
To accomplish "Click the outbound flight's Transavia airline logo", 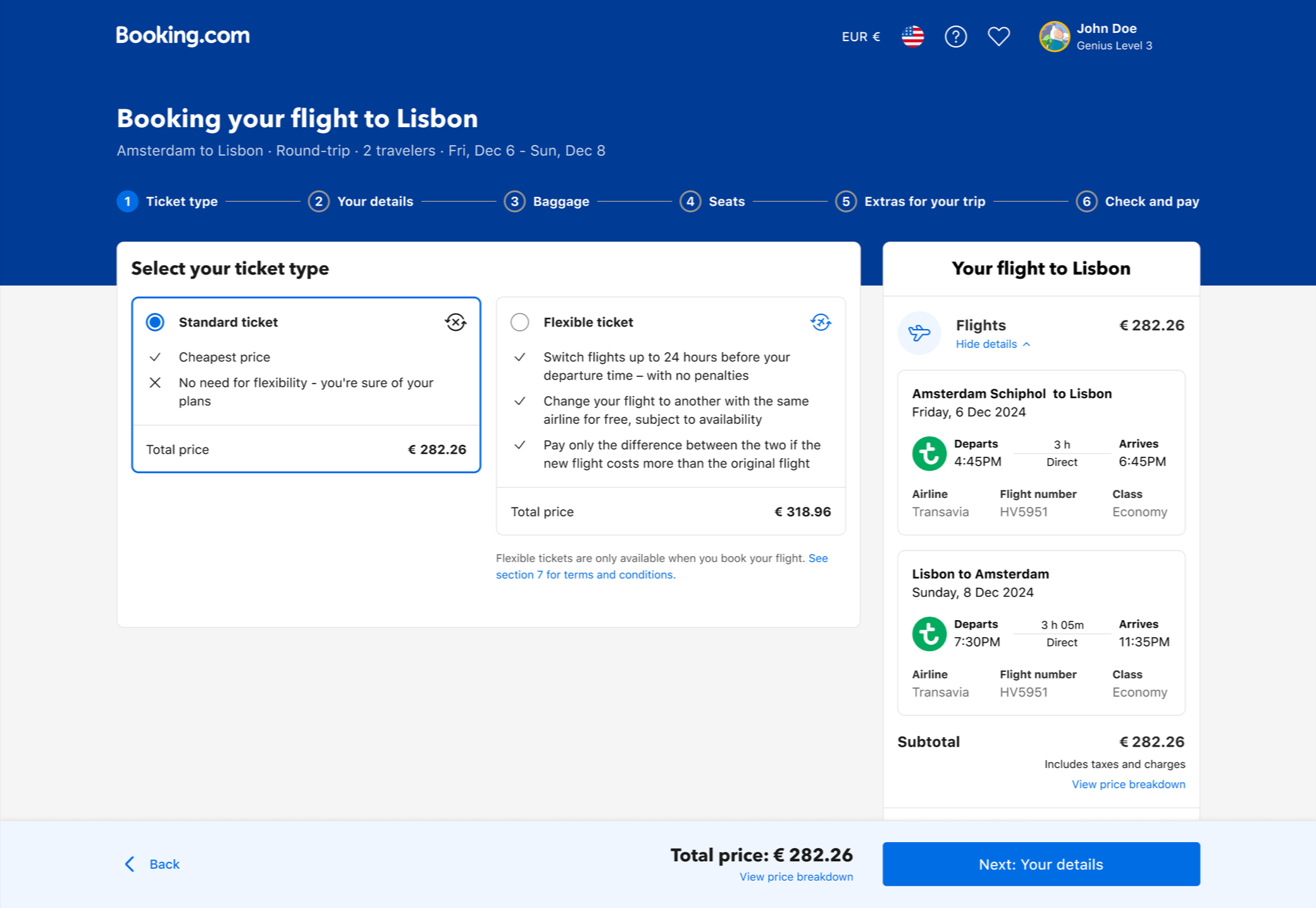I will coord(929,454).
